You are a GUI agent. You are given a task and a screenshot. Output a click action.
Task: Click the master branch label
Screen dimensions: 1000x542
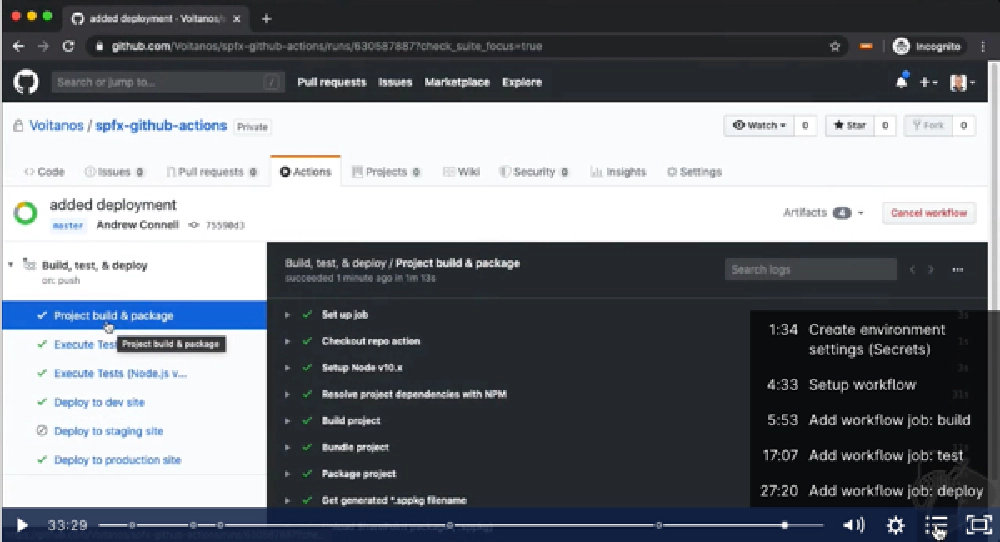pos(68,225)
